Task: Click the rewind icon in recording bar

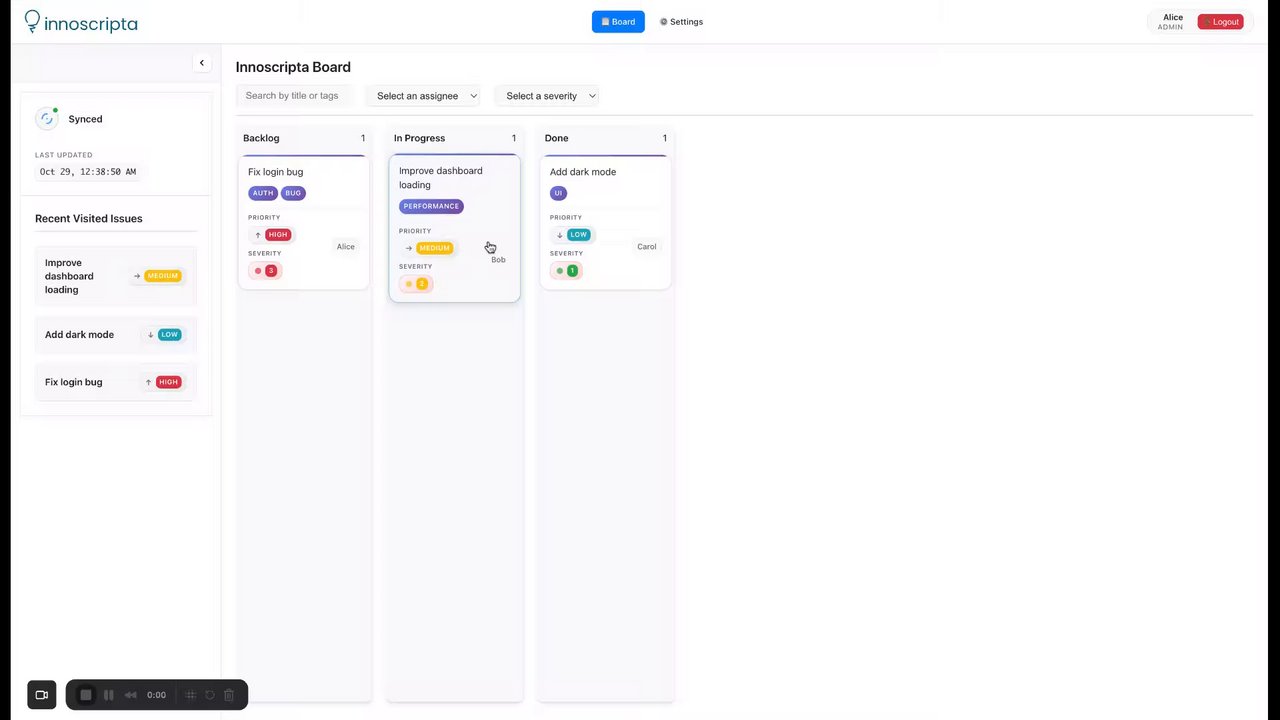Action: coord(130,695)
